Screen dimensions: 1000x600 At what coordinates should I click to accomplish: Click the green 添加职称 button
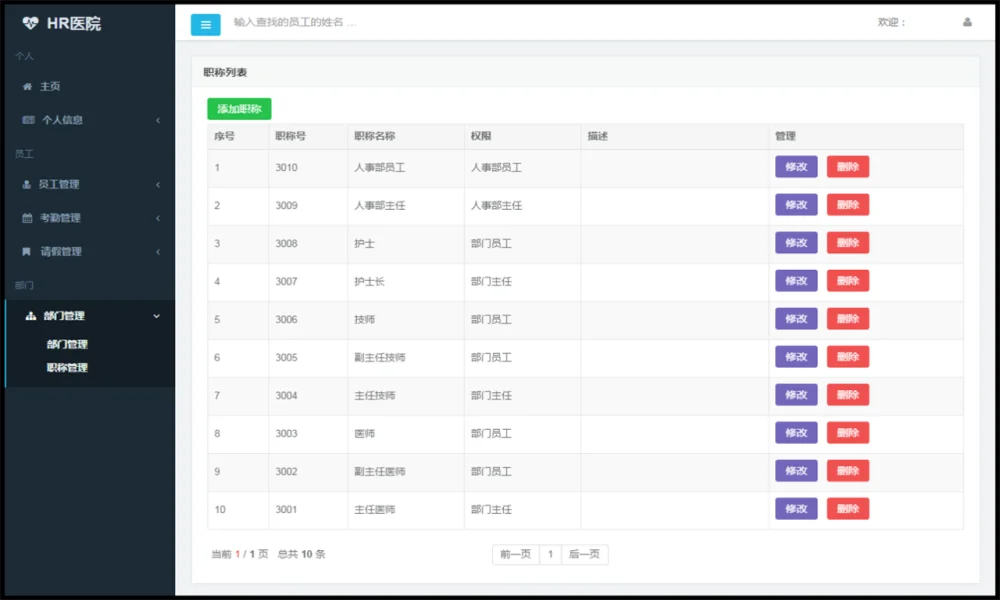point(239,109)
